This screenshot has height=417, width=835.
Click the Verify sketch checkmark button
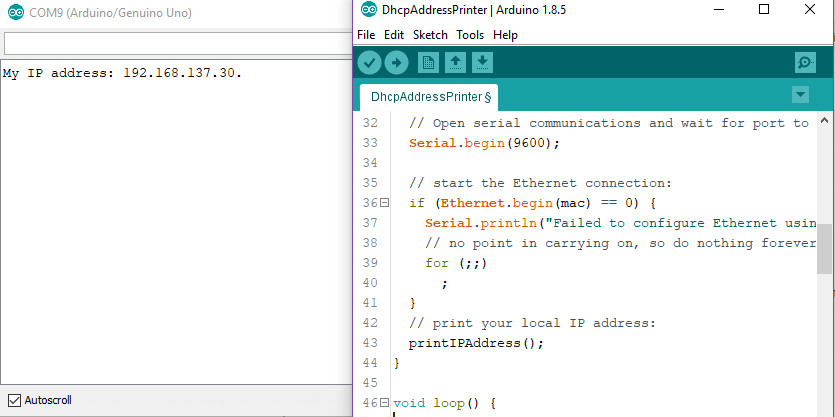[369, 63]
